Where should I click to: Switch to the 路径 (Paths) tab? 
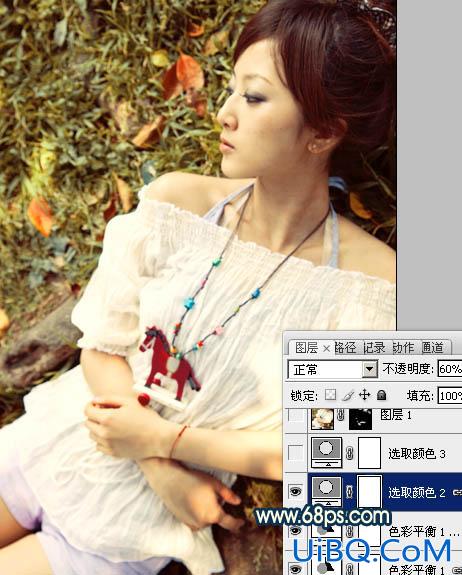point(345,347)
